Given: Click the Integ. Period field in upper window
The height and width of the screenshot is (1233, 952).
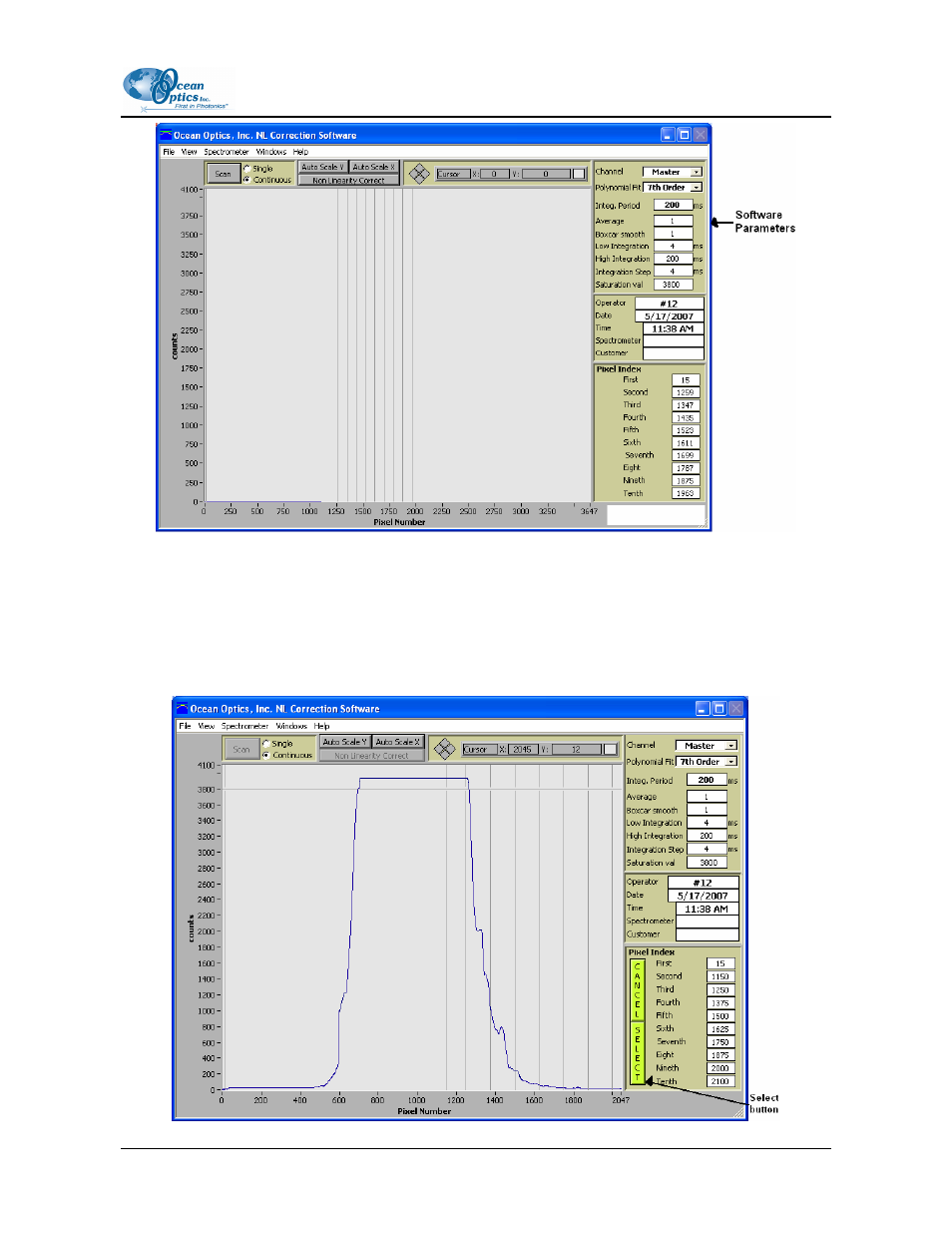Looking at the screenshot, I should point(673,205).
